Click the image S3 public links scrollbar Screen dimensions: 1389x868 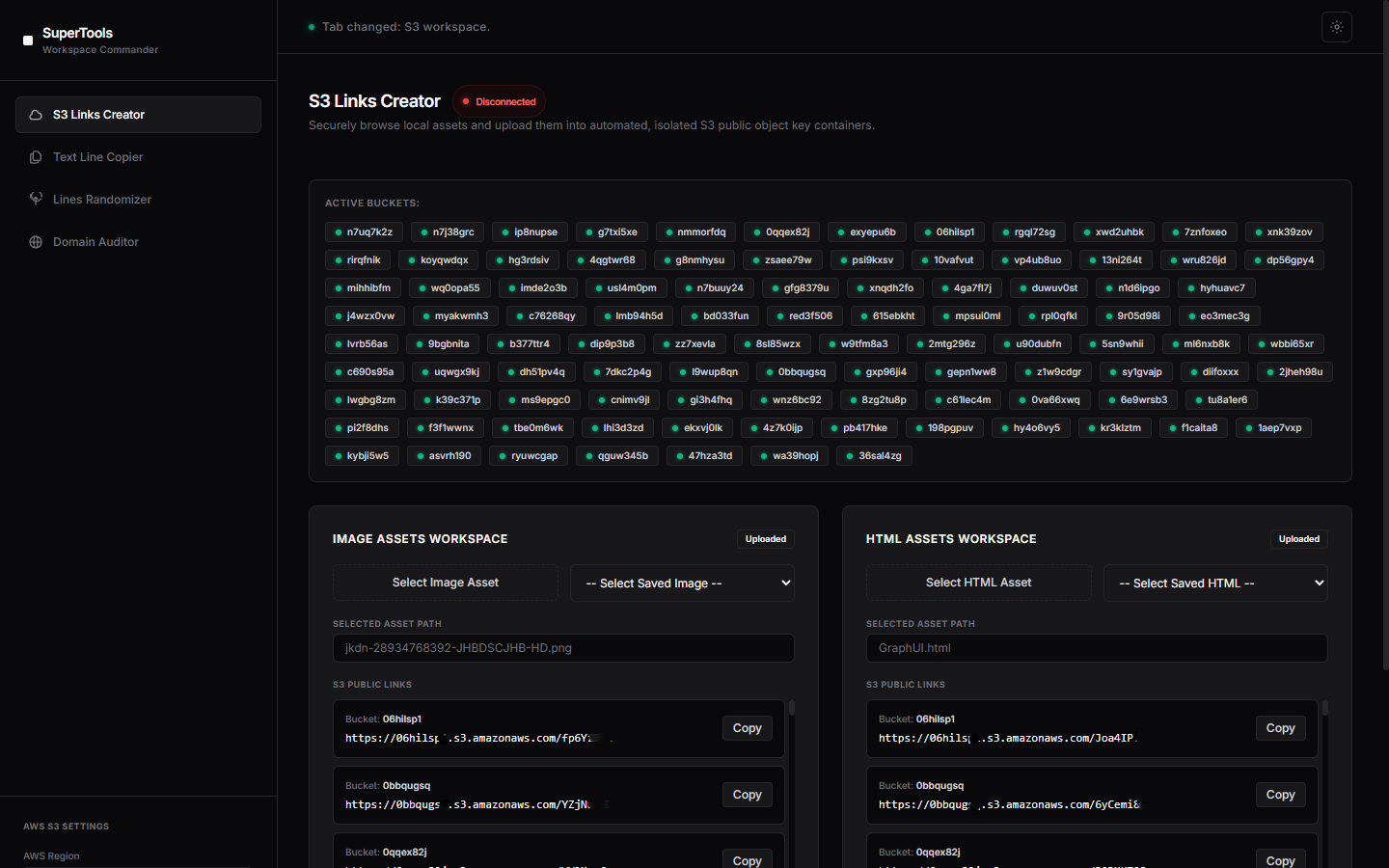coord(792,707)
